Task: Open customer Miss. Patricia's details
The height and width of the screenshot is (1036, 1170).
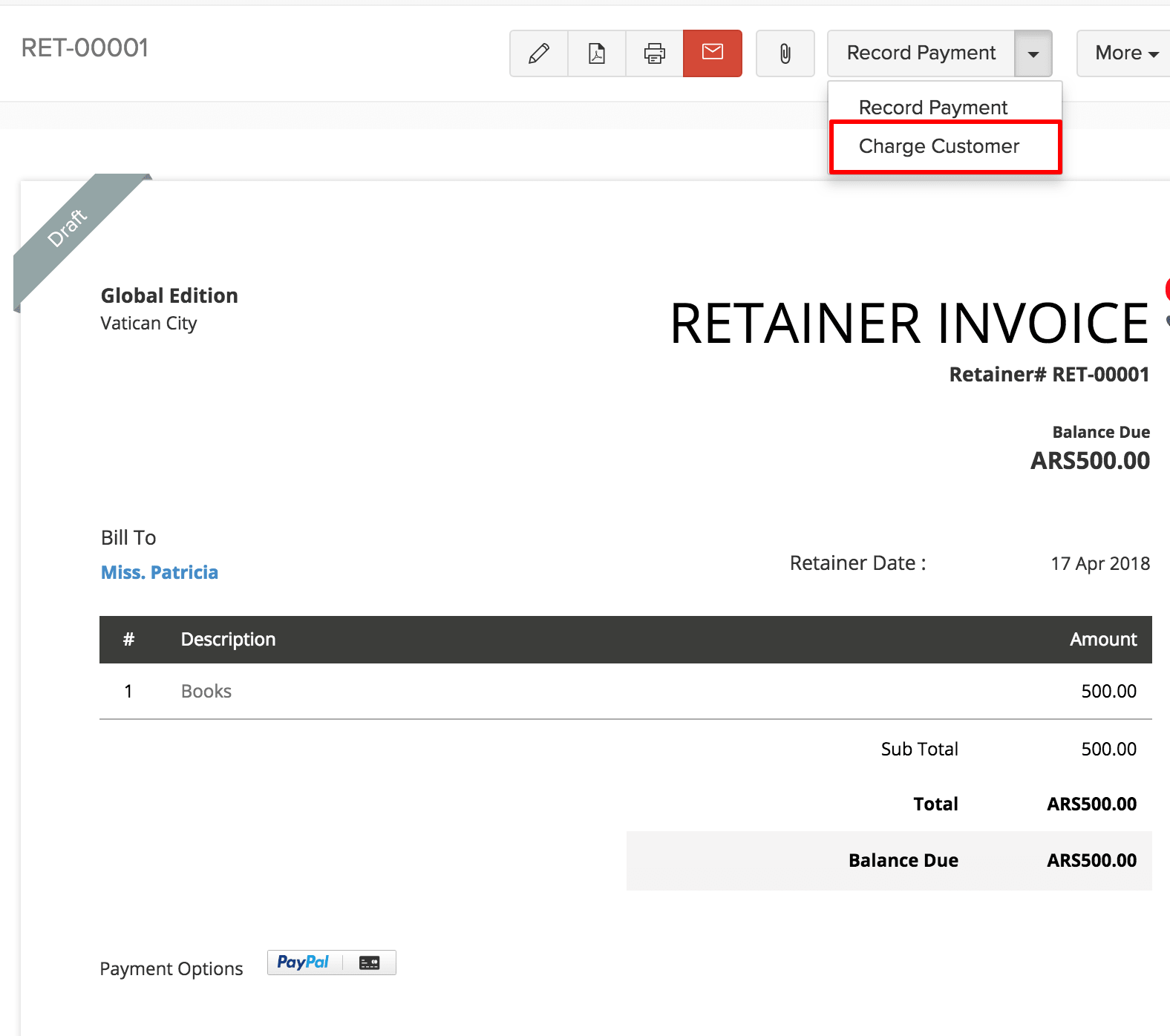Action: coord(160,572)
